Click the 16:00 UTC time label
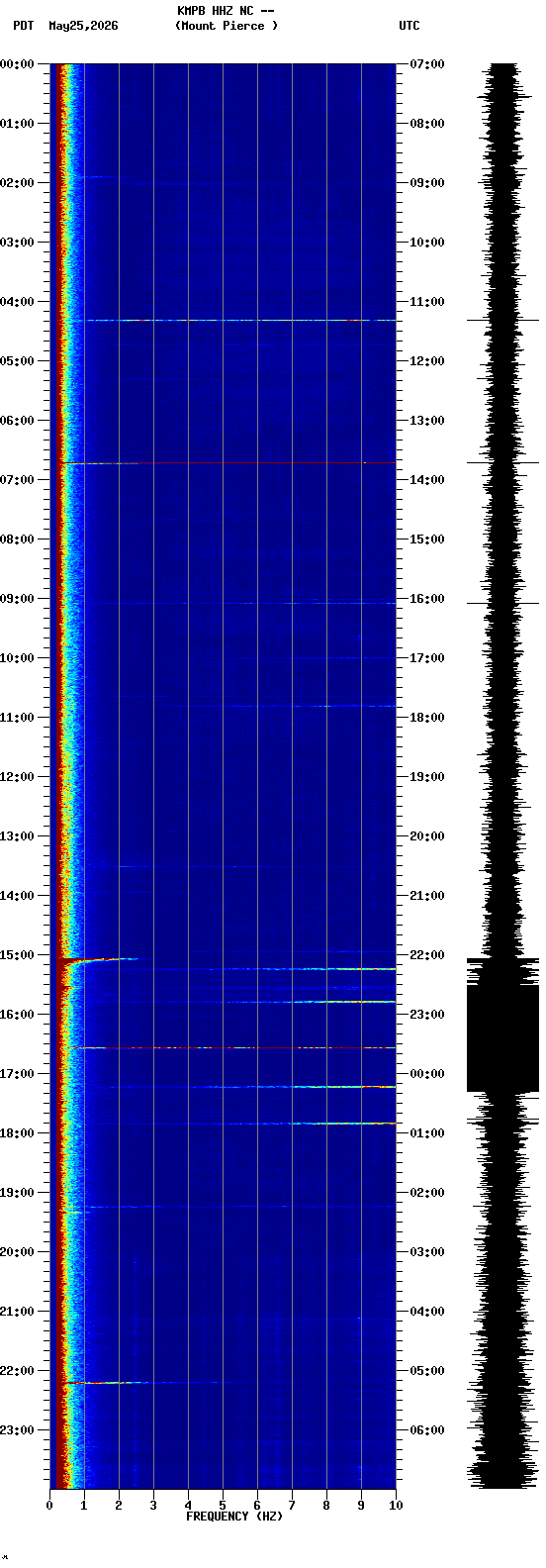The width and height of the screenshot is (546, 1568). point(427,599)
